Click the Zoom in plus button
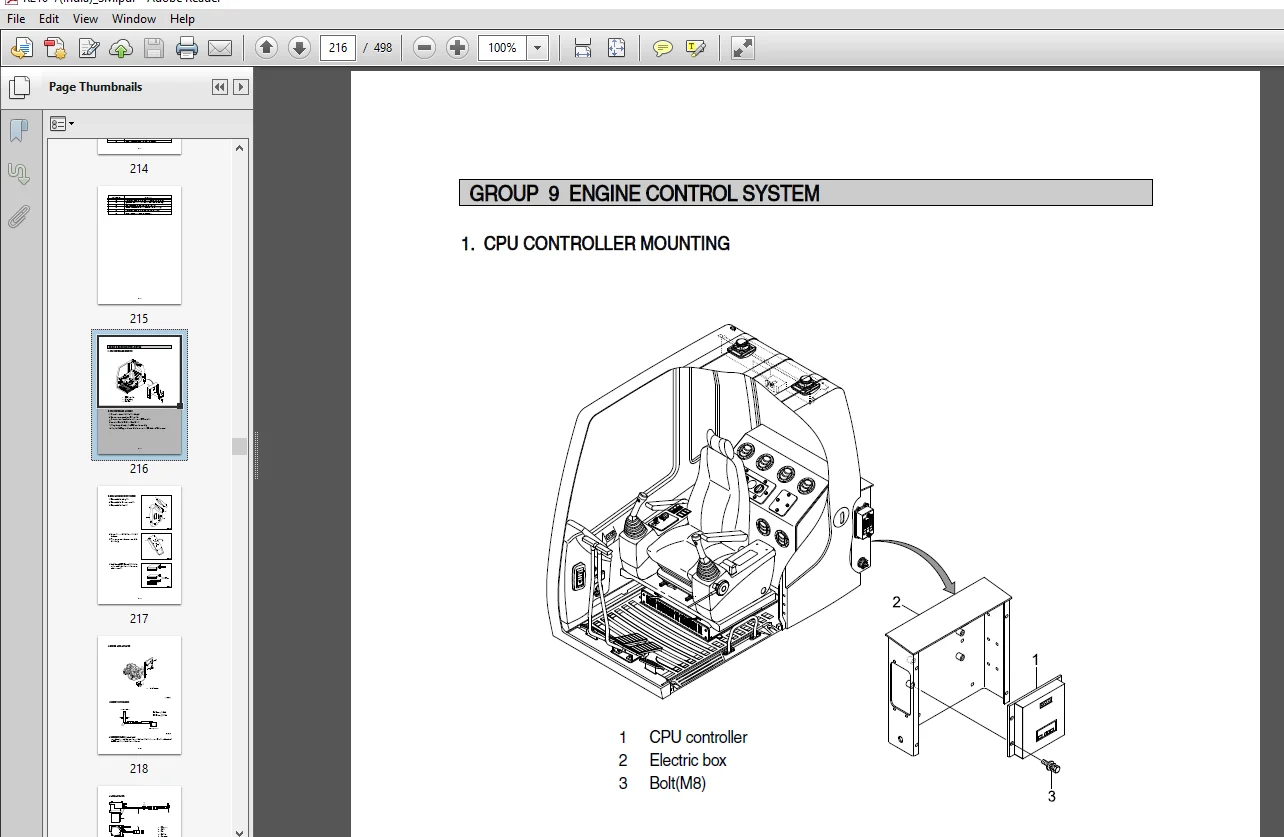Viewport: 1284px width, 837px height. [x=457, y=47]
